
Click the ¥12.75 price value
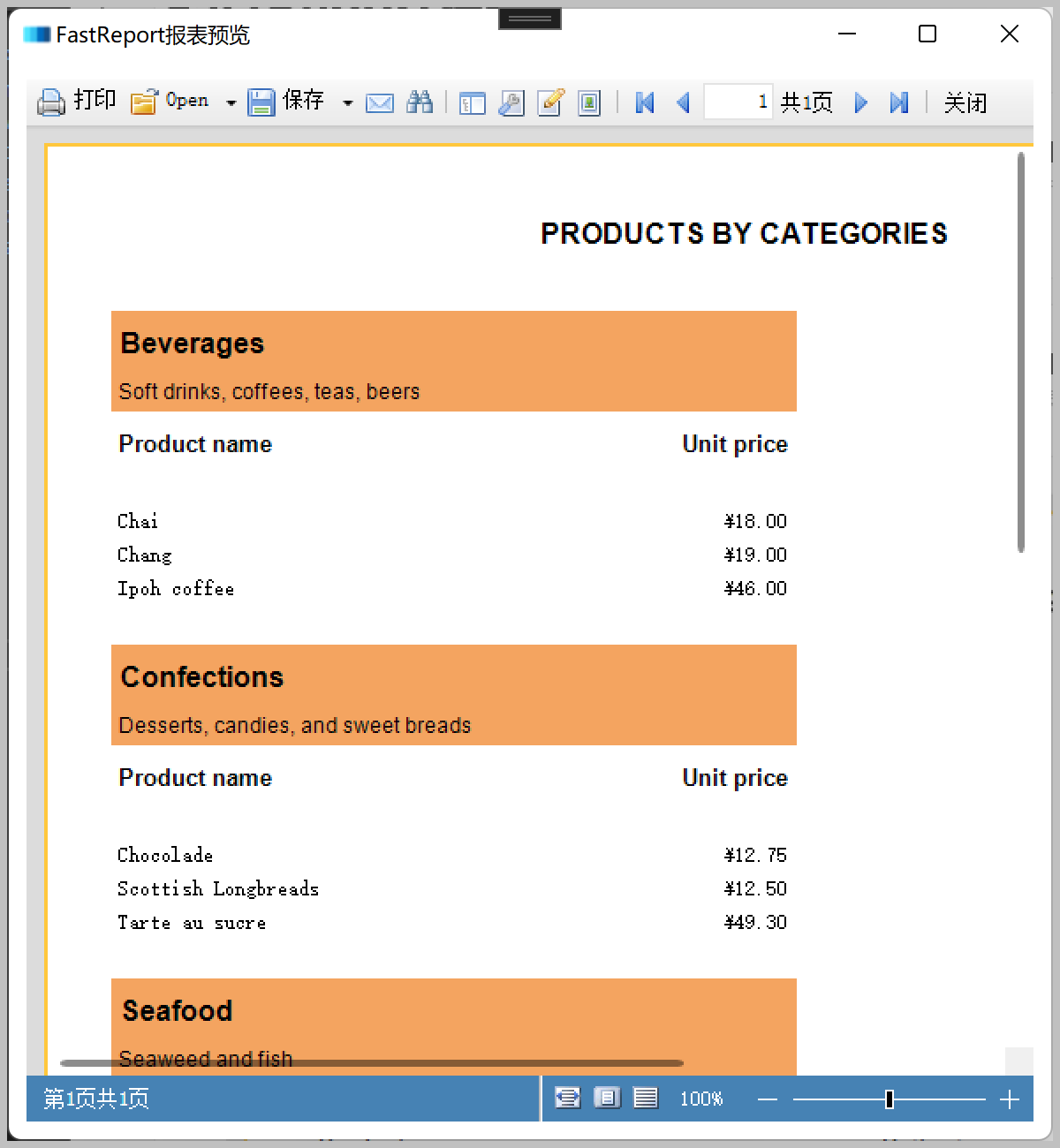[755, 855]
